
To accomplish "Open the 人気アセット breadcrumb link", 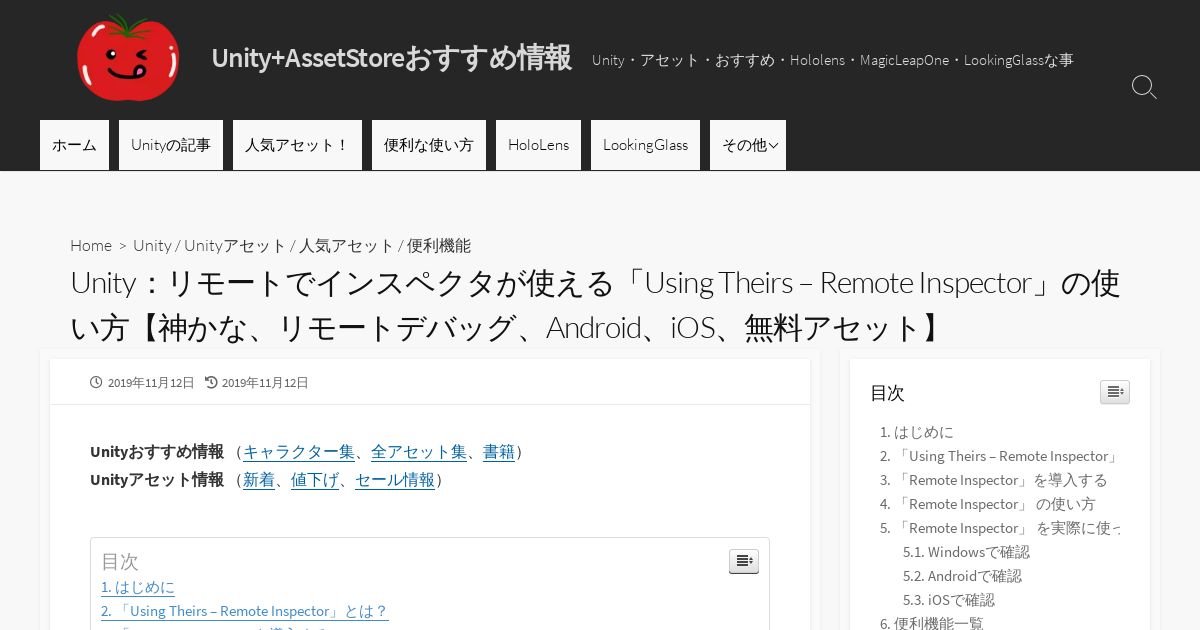I will click(346, 245).
